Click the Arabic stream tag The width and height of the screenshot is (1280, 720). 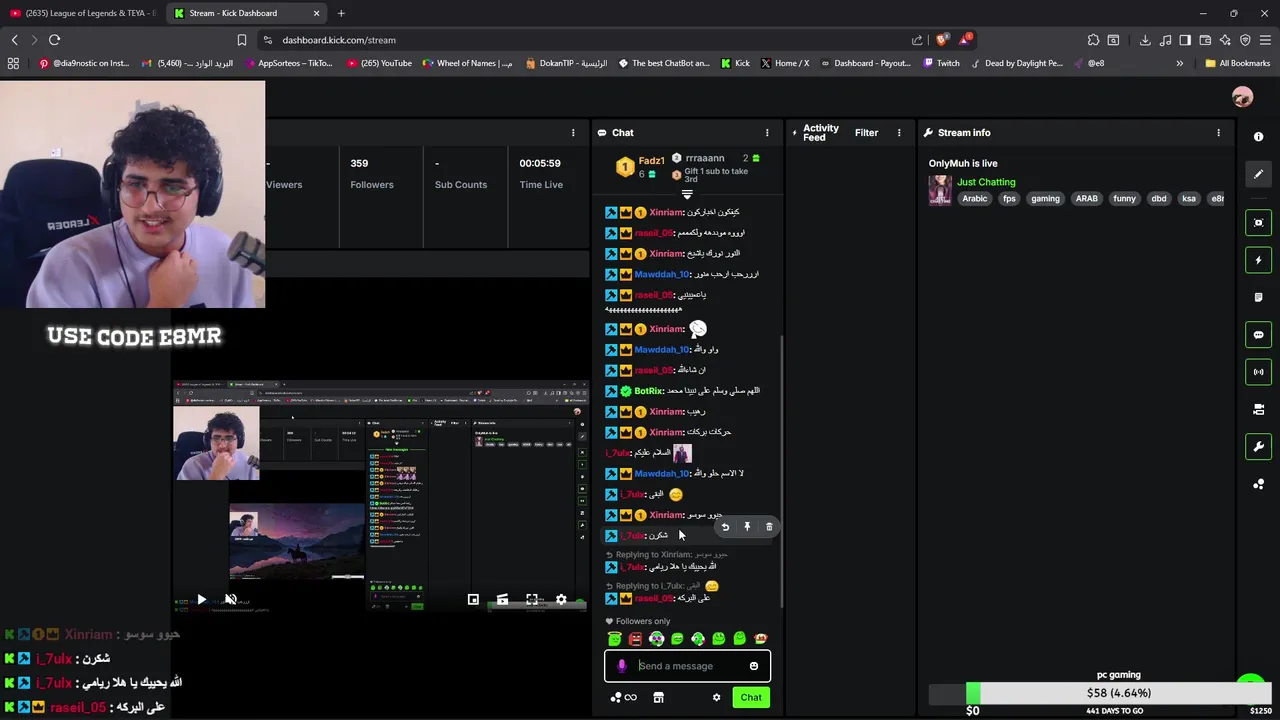(975, 199)
